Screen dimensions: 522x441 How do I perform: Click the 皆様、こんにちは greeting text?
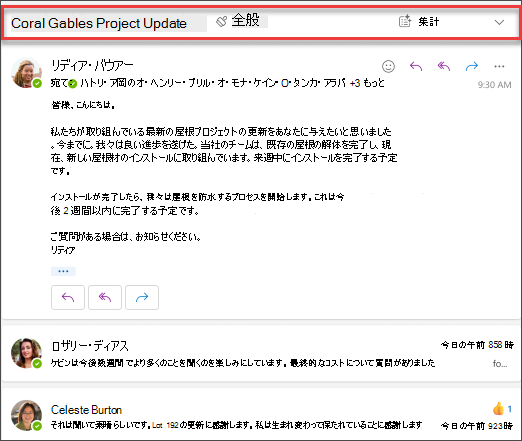tap(83, 105)
